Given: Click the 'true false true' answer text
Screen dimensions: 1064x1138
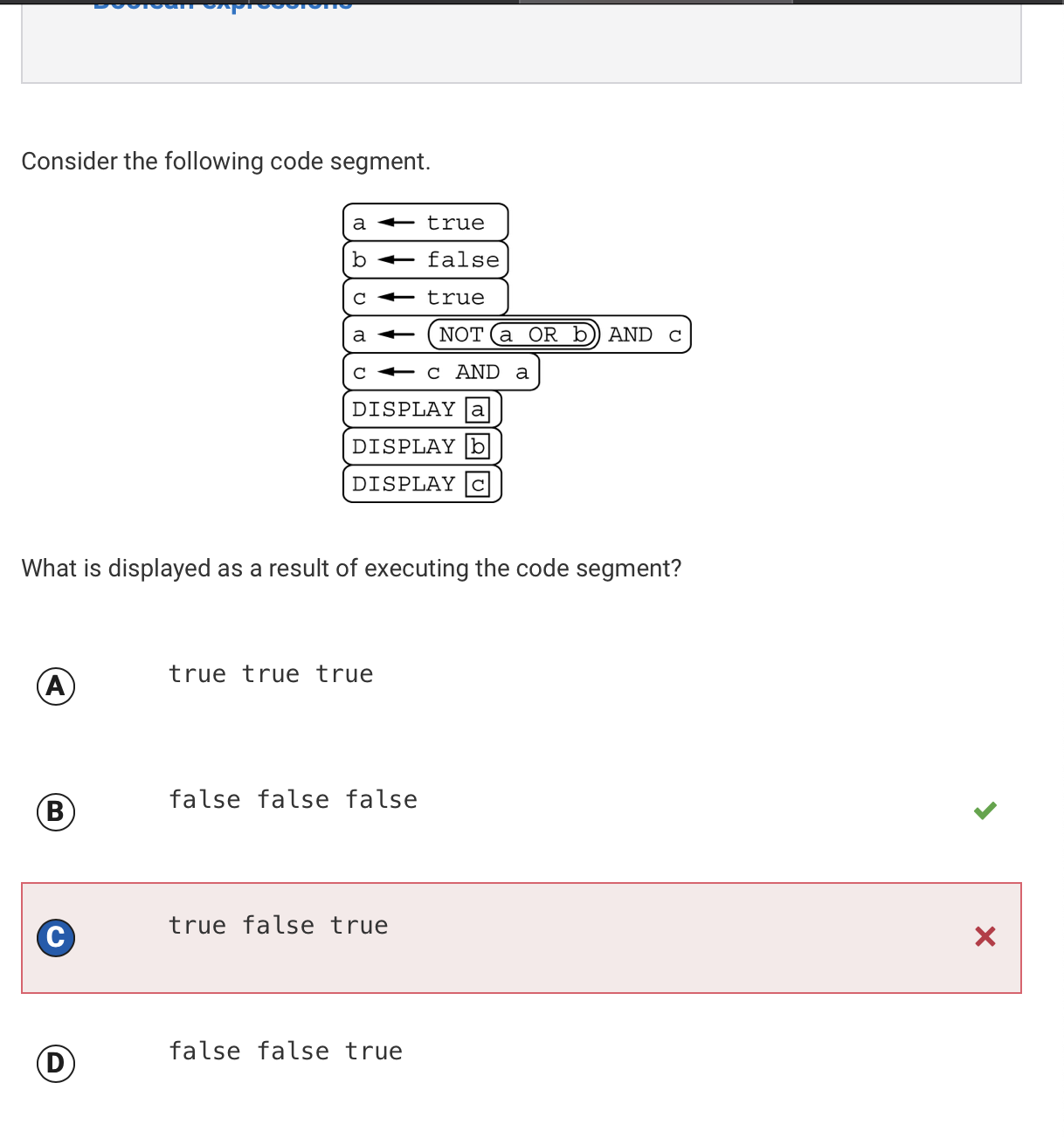Looking at the screenshot, I should point(278,926).
